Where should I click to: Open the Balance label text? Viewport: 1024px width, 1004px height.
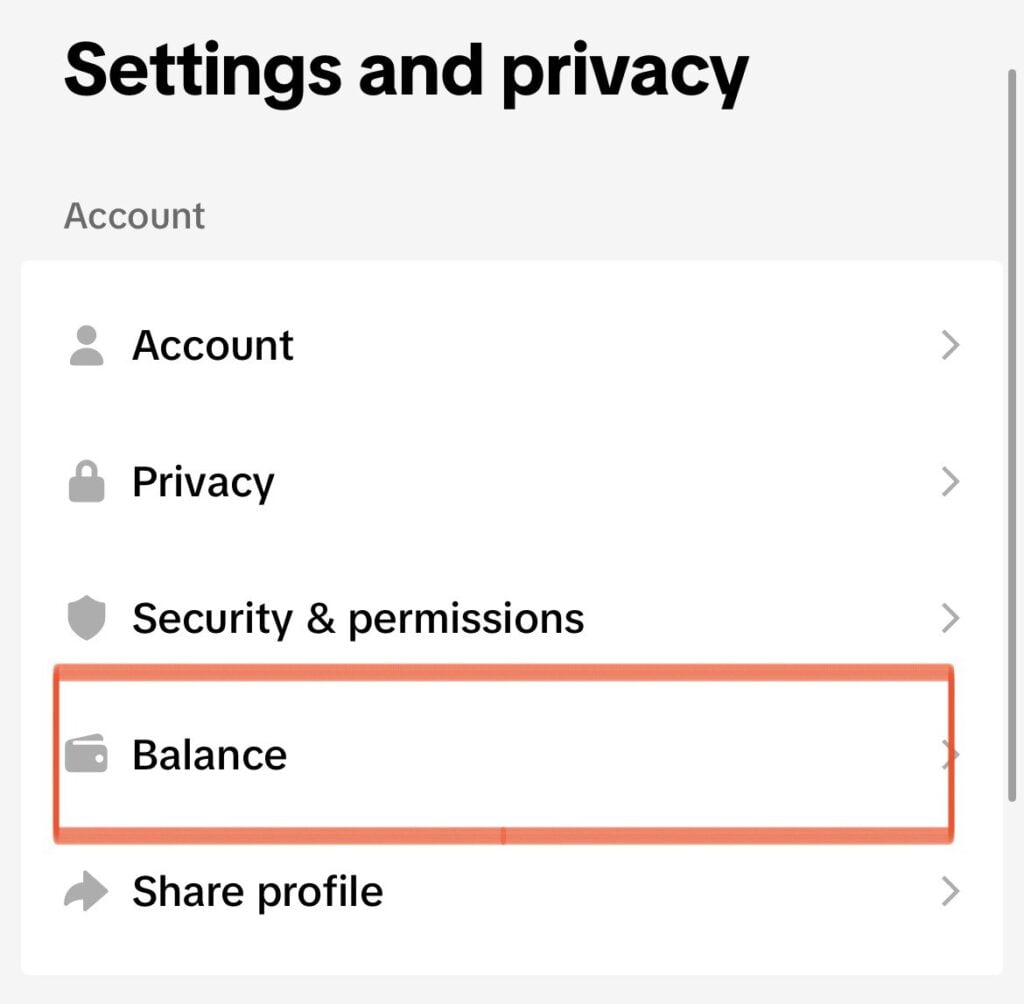[209, 754]
